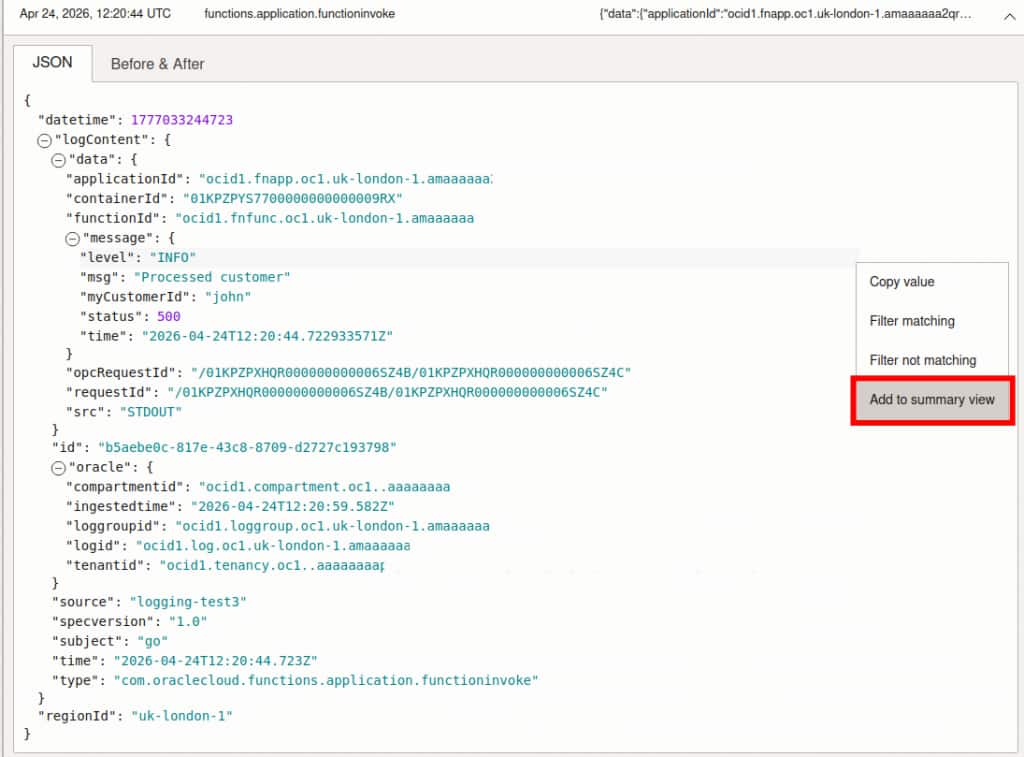1024x757 pixels.
Task: Click the id value b5aebe0c-817e-43c8-8709-d2727c193798
Action: (247, 447)
